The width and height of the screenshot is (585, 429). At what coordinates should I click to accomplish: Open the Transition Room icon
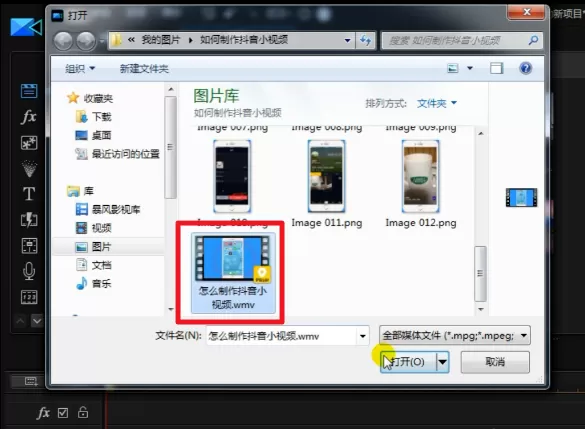[29, 220]
